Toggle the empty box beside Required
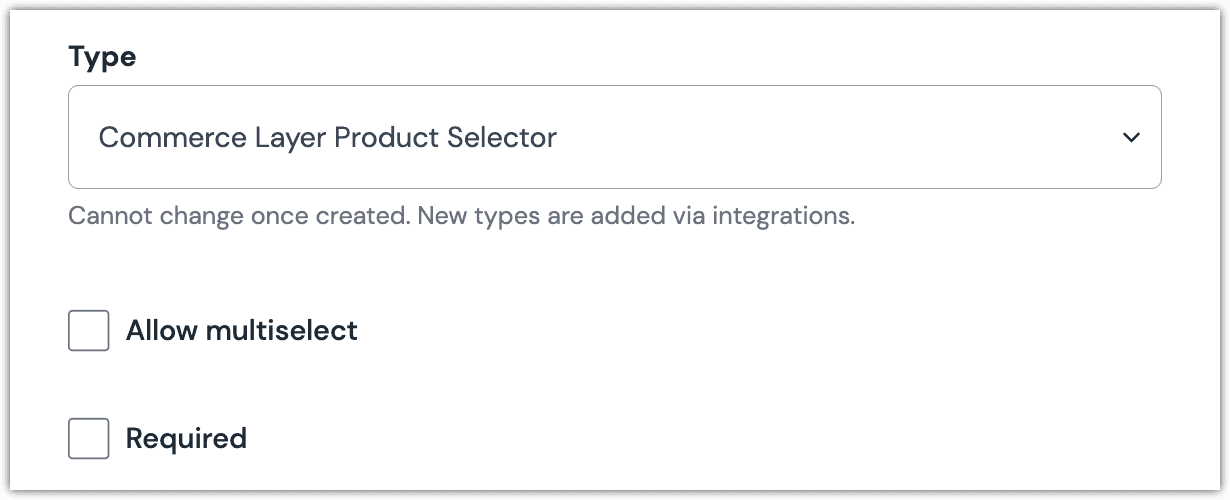The image size is (1230, 500). tap(89, 439)
